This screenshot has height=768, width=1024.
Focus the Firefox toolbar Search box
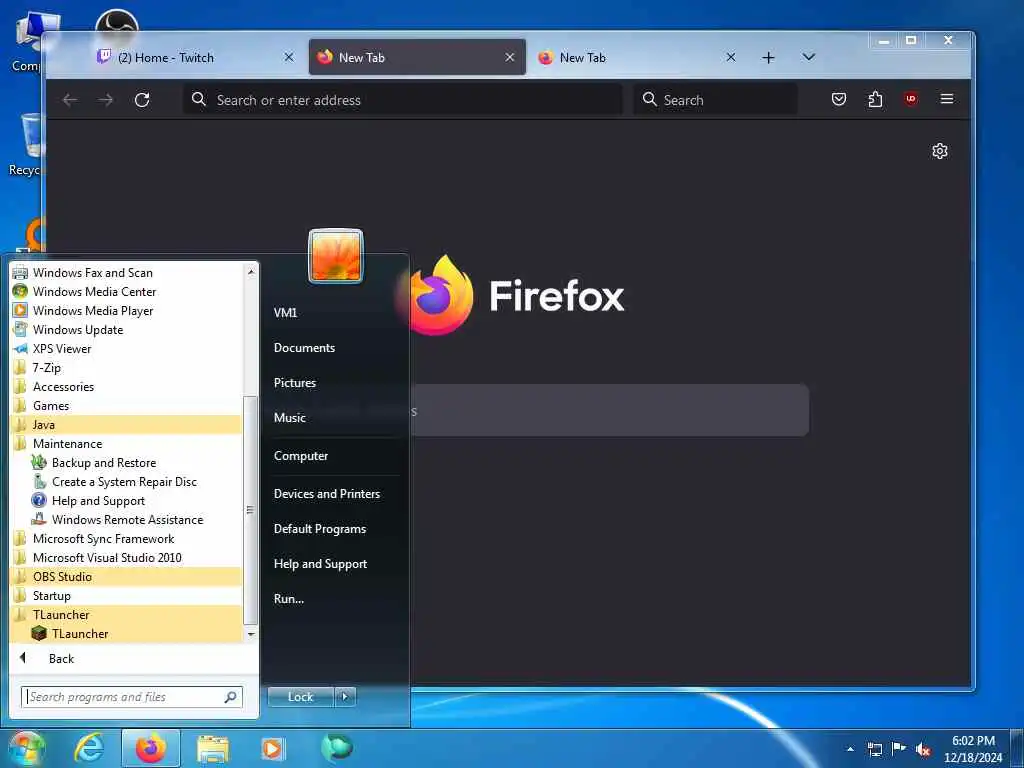(x=715, y=100)
